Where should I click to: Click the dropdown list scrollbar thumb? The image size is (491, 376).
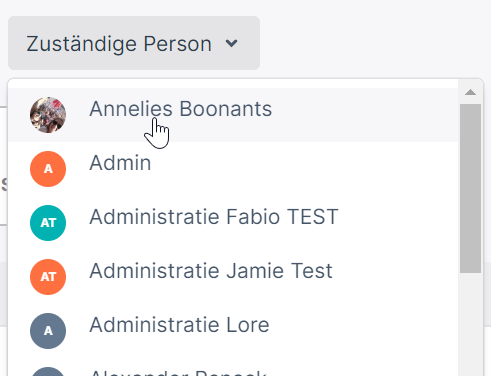470,189
